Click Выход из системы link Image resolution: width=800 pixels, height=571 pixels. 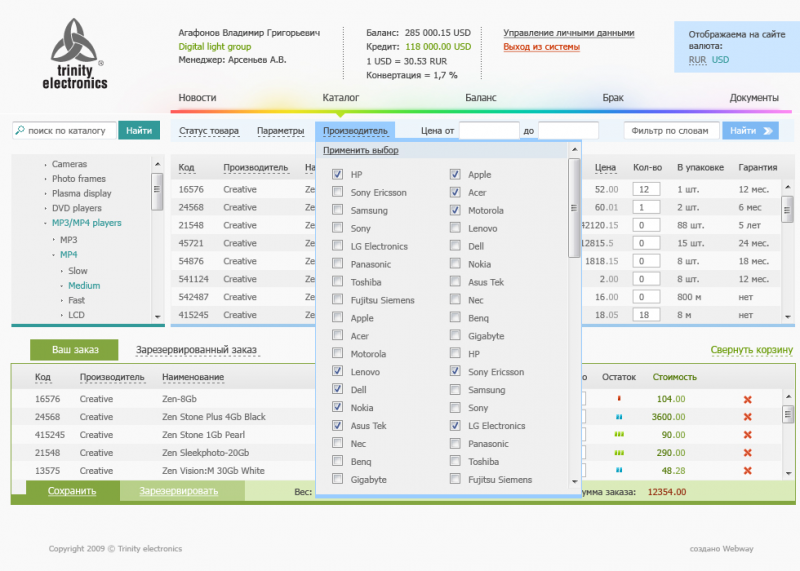[x=541, y=47]
